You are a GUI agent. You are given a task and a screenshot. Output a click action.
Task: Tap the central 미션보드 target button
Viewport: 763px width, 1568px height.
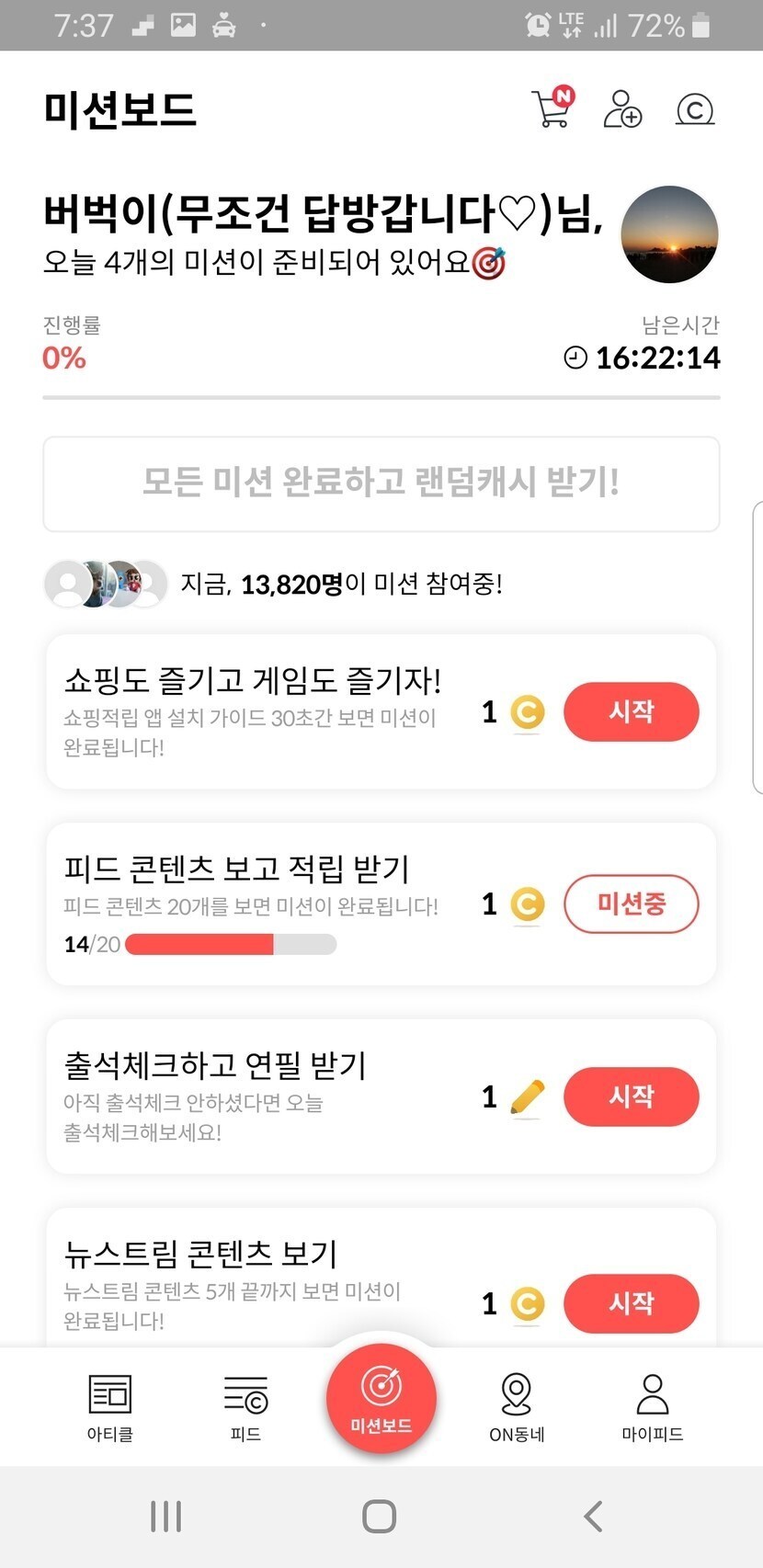[x=381, y=1398]
